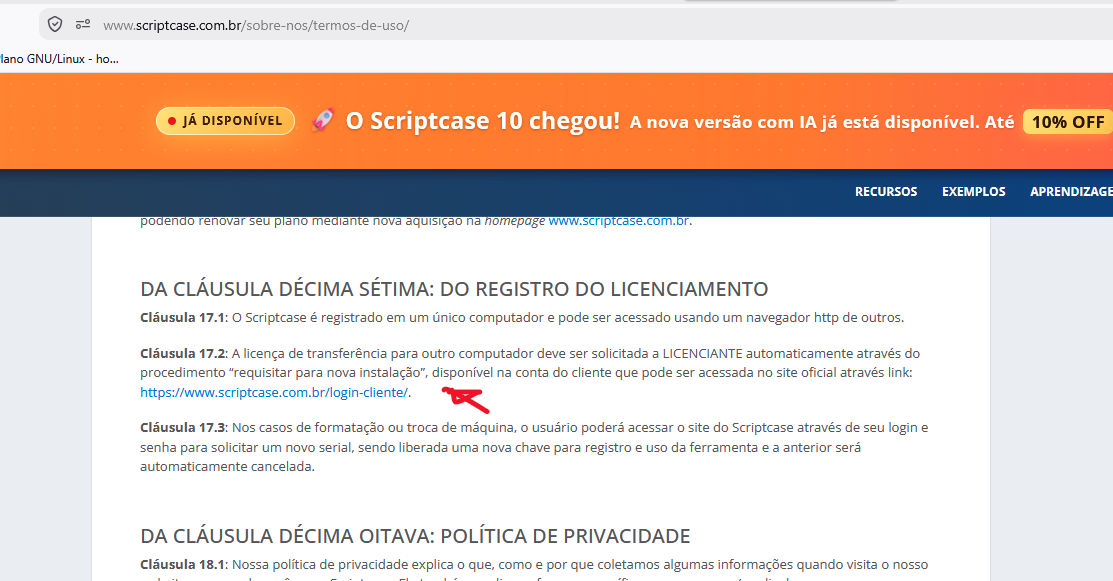The width and height of the screenshot is (1113, 581).
Task: Open the RECURSOS menu
Action: [x=886, y=192]
